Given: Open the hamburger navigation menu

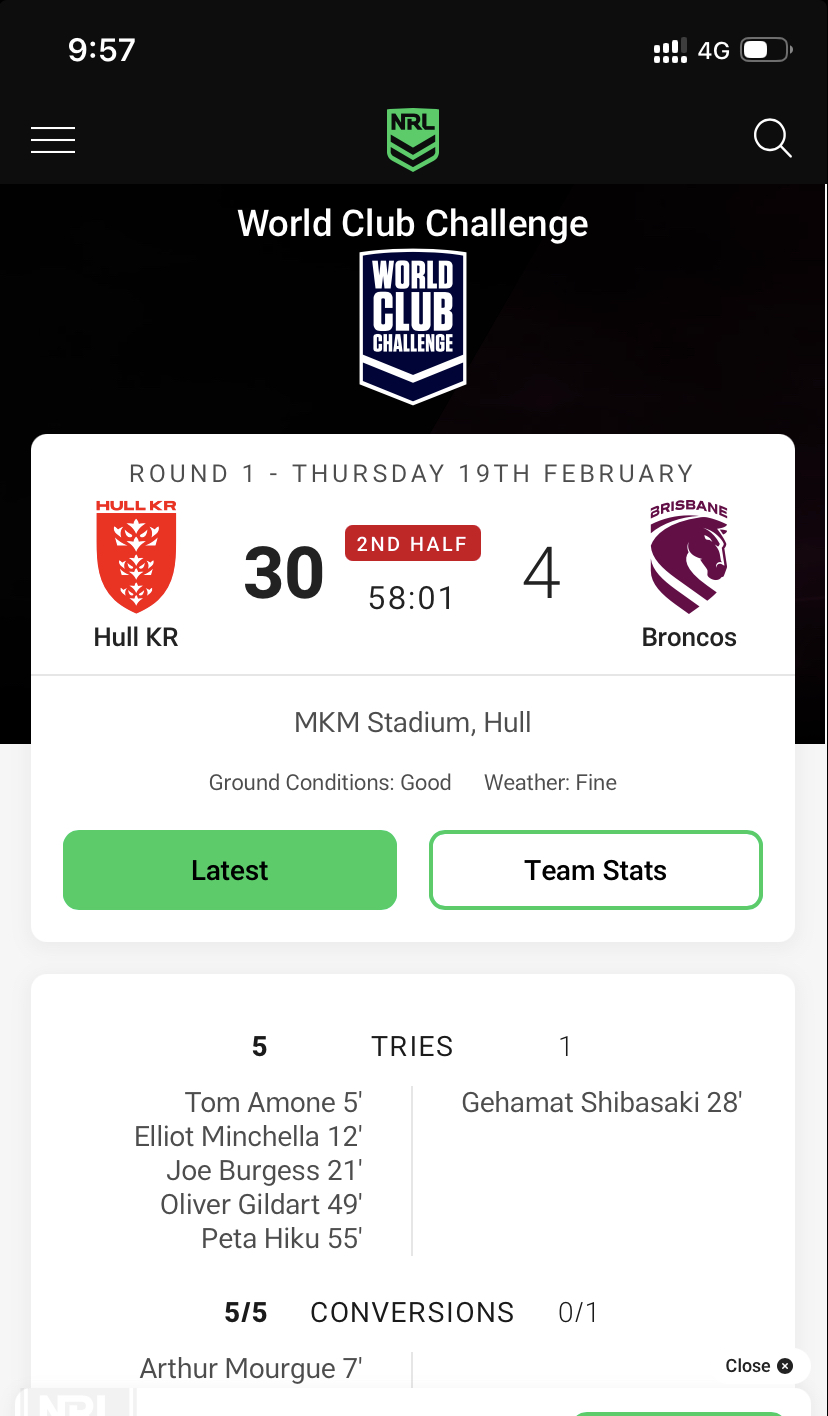Looking at the screenshot, I should pos(53,140).
